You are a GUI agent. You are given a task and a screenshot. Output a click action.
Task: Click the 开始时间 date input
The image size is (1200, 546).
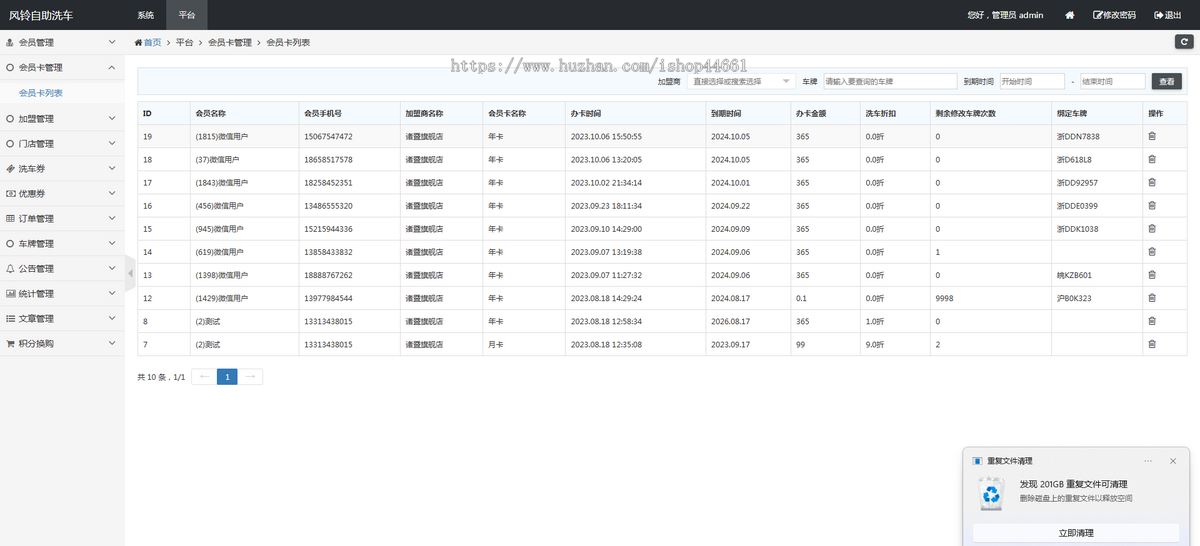coord(1031,81)
